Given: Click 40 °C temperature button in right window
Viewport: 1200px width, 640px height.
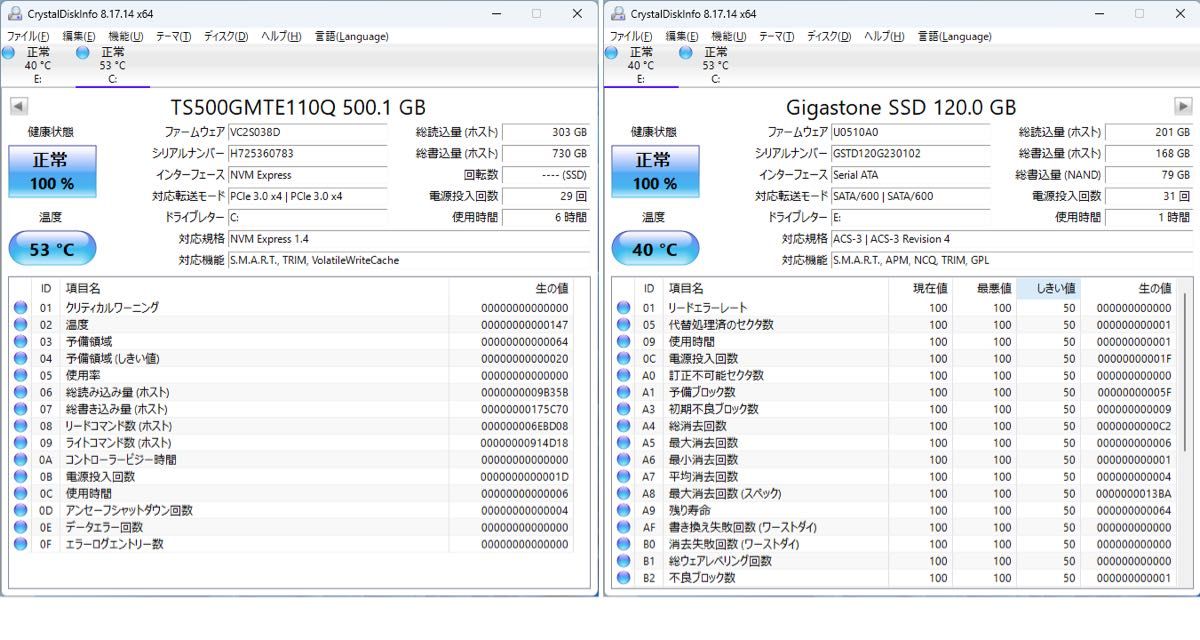Looking at the screenshot, I should coord(655,249).
